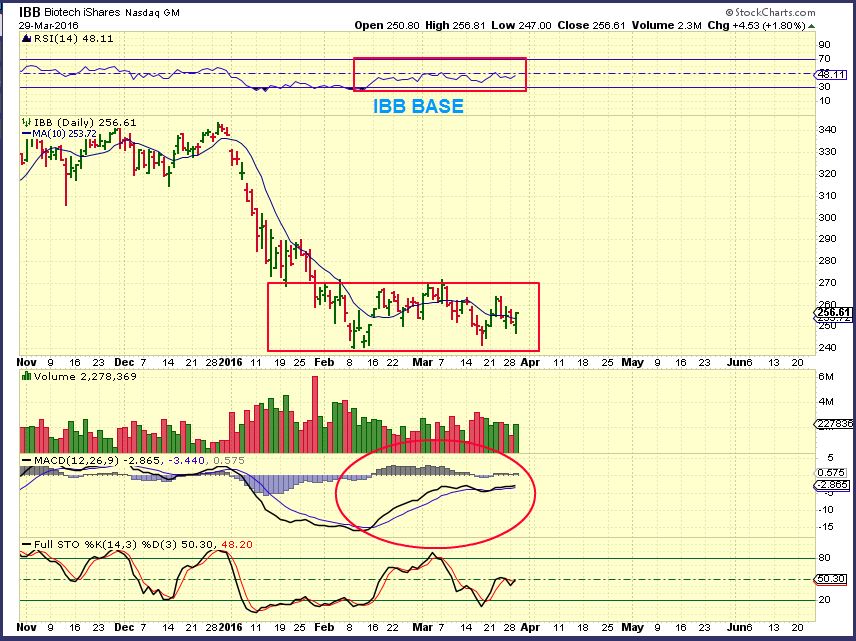Click the 0.575 histogram tag on MACD axis
The height and width of the screenshot is (641, 856).
pos(832,473)
